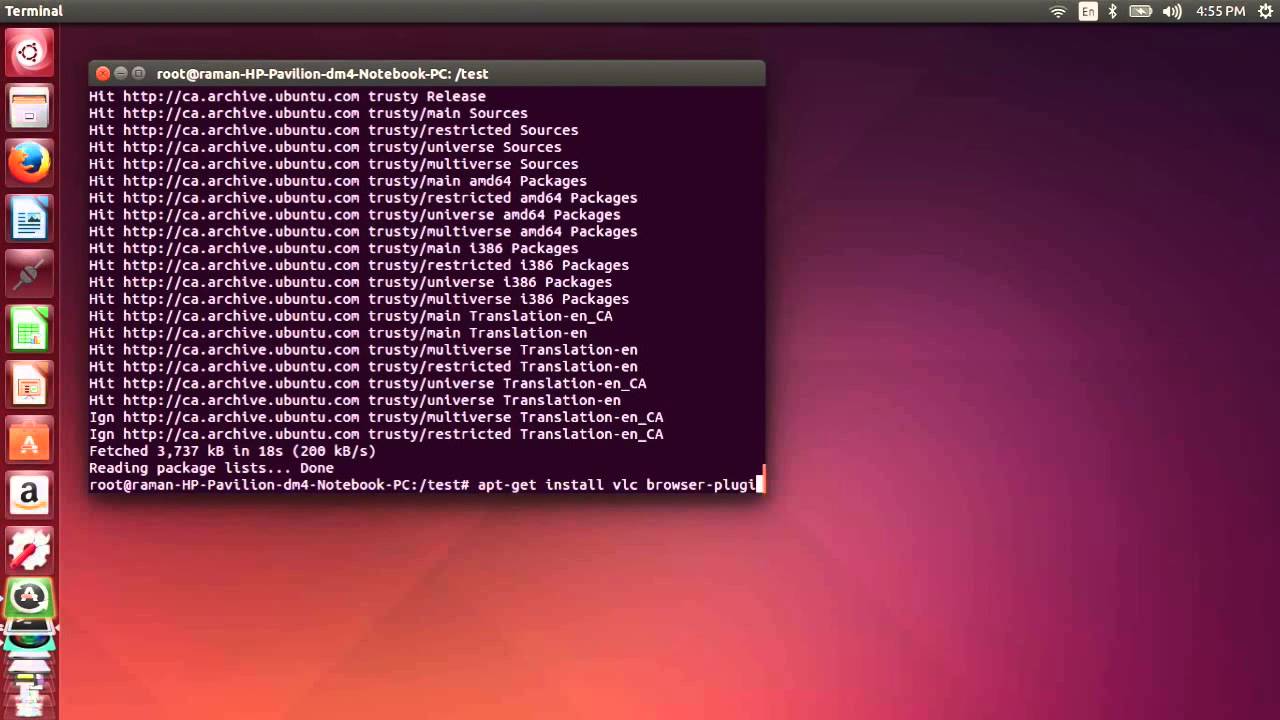The width and height of the screenshot is (1280, 720).
Task: Click the line 'trusty/main Translation-en'
Action: point(338,333)
